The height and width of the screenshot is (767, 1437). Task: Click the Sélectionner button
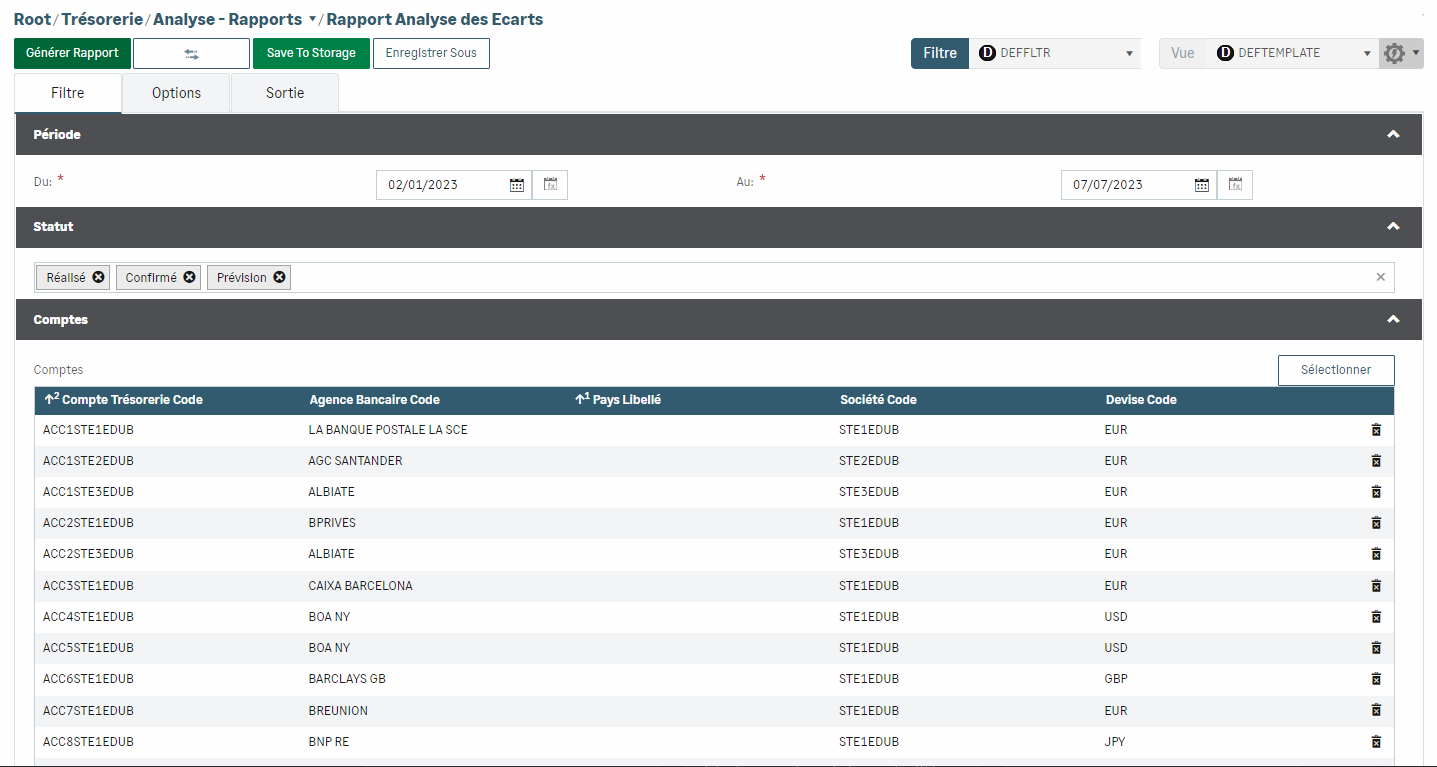coord(1336,370)
